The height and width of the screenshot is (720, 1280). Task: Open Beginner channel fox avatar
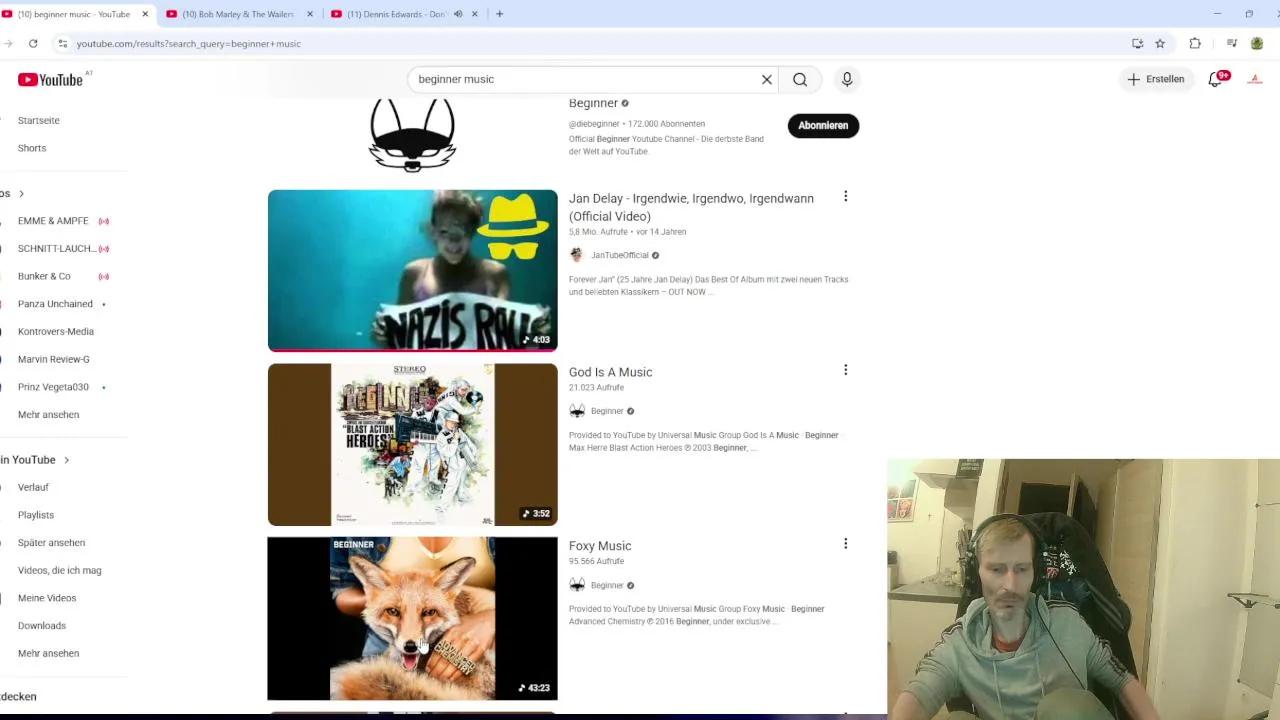412,135
